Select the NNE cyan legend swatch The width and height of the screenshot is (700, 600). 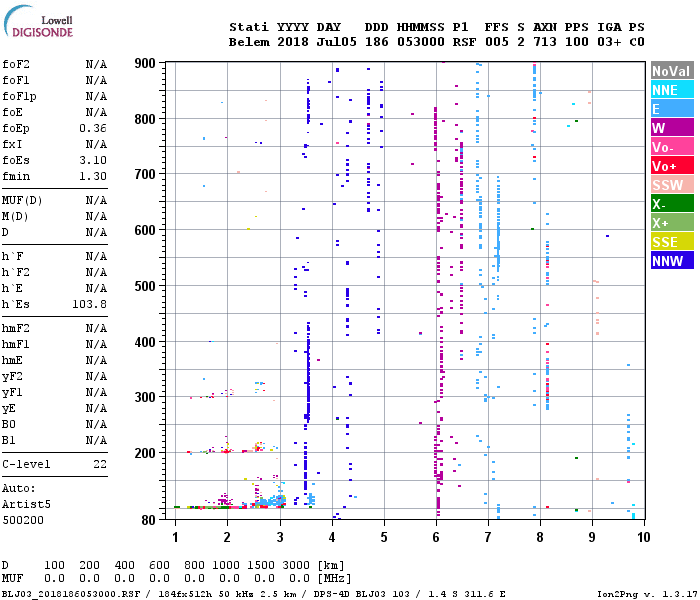pyautogui.click(x=672, y=89)
